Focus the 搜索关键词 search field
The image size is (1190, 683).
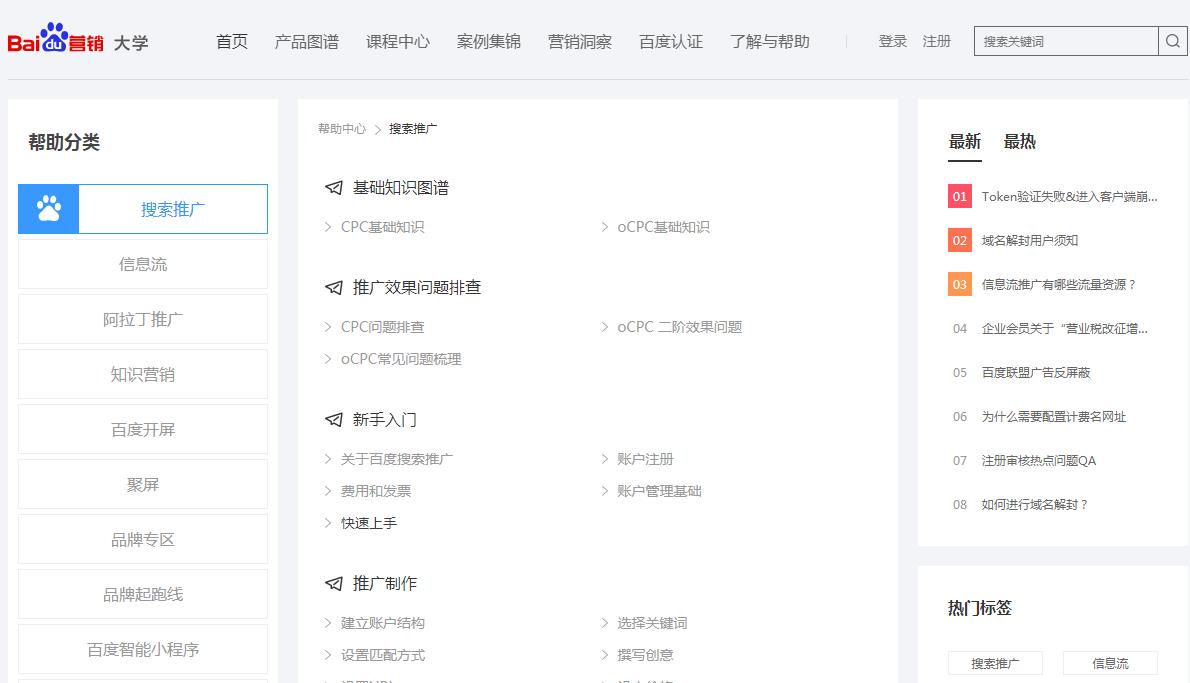click(1066, 41)
